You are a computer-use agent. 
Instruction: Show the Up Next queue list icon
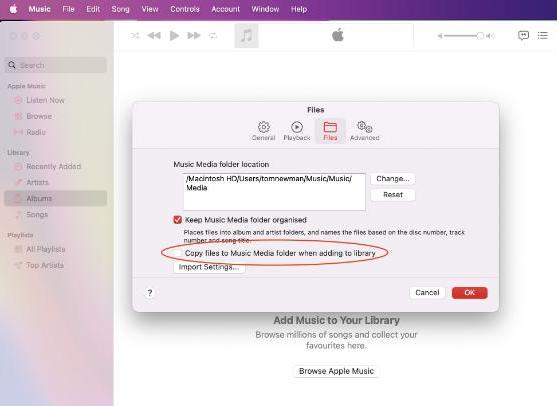click(x=542, y=36)
